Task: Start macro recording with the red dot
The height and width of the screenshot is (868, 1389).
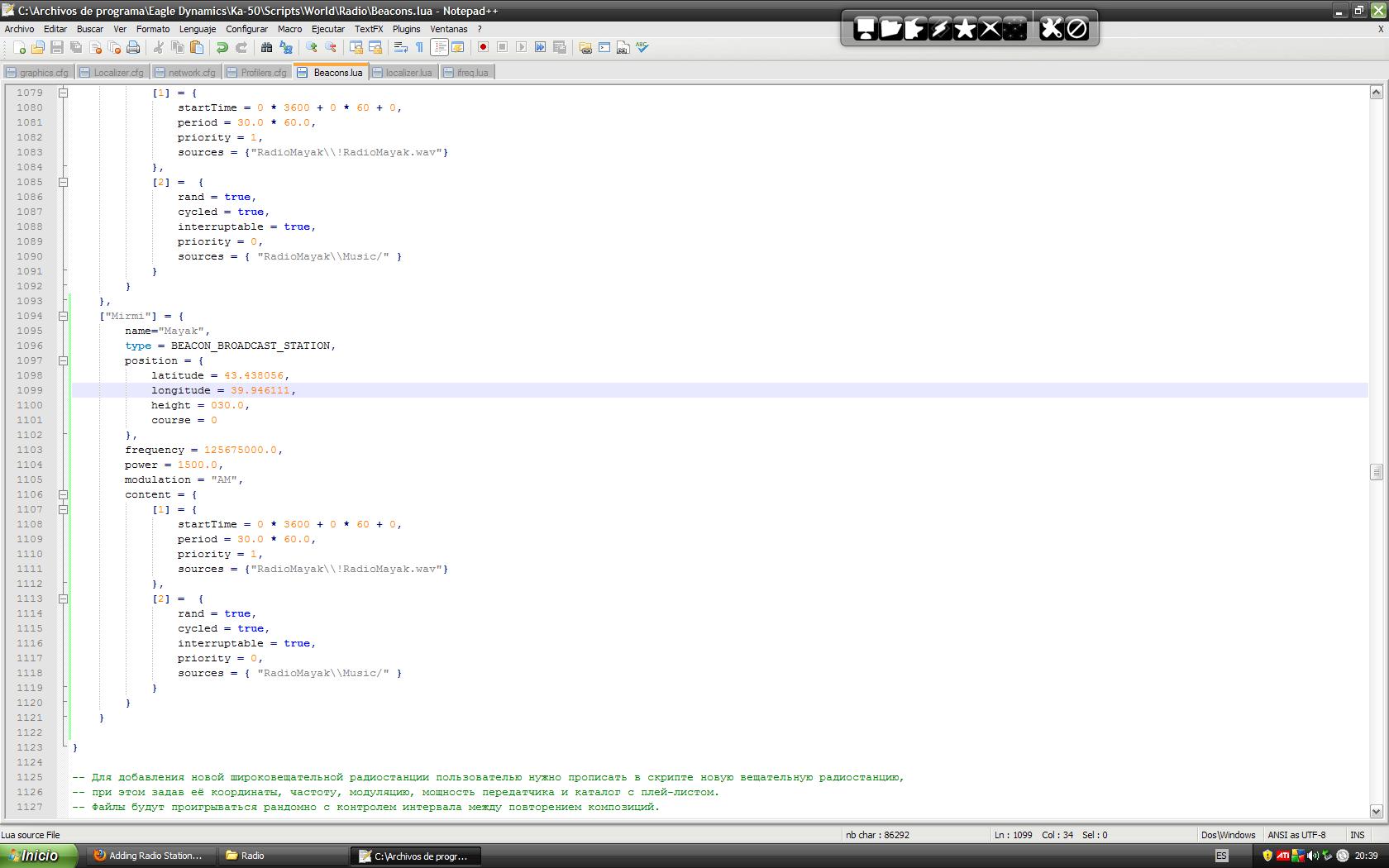Action: (x=483, y=48)
